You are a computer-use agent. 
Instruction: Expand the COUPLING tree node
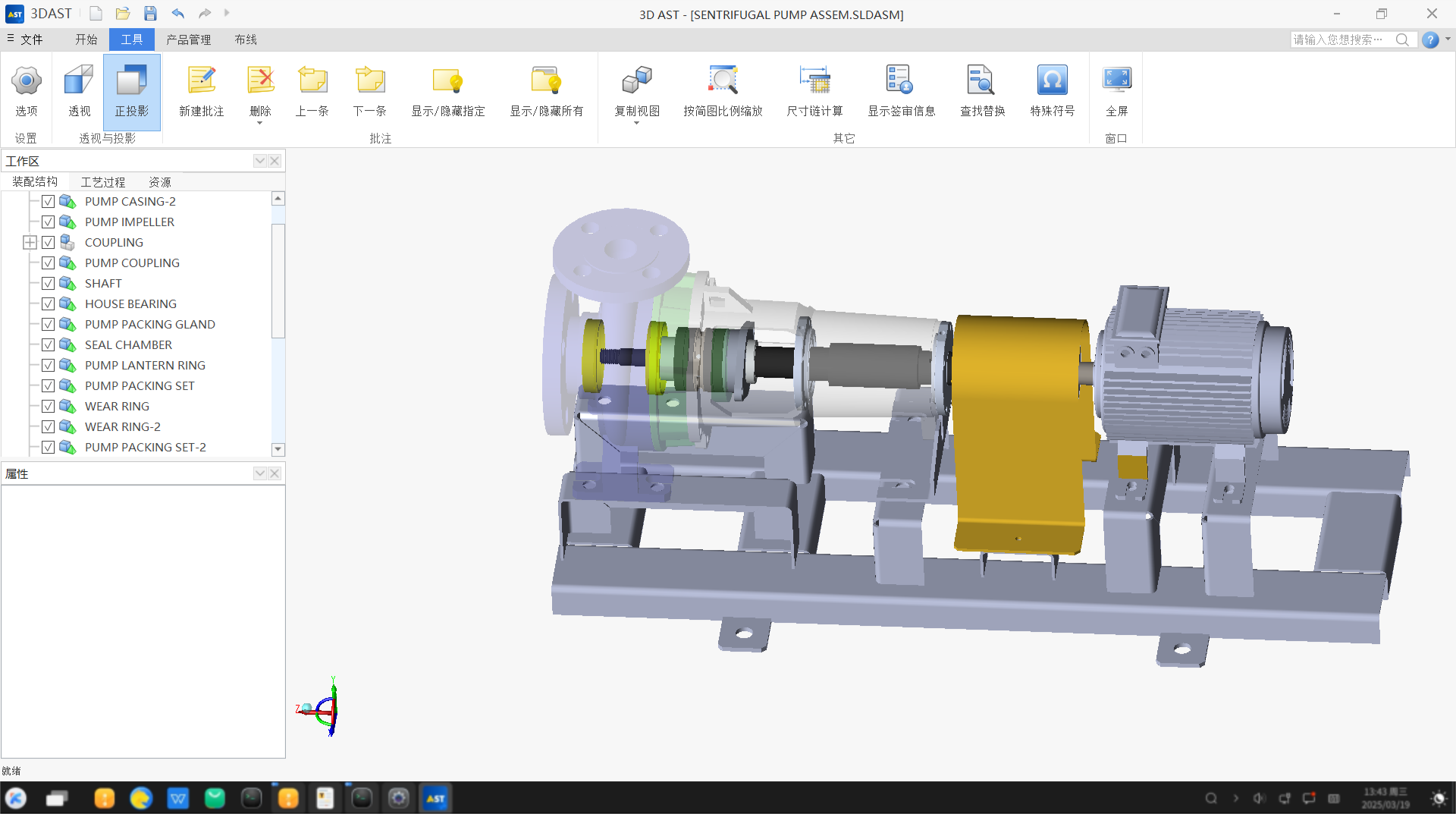click(x=30, y=243)
